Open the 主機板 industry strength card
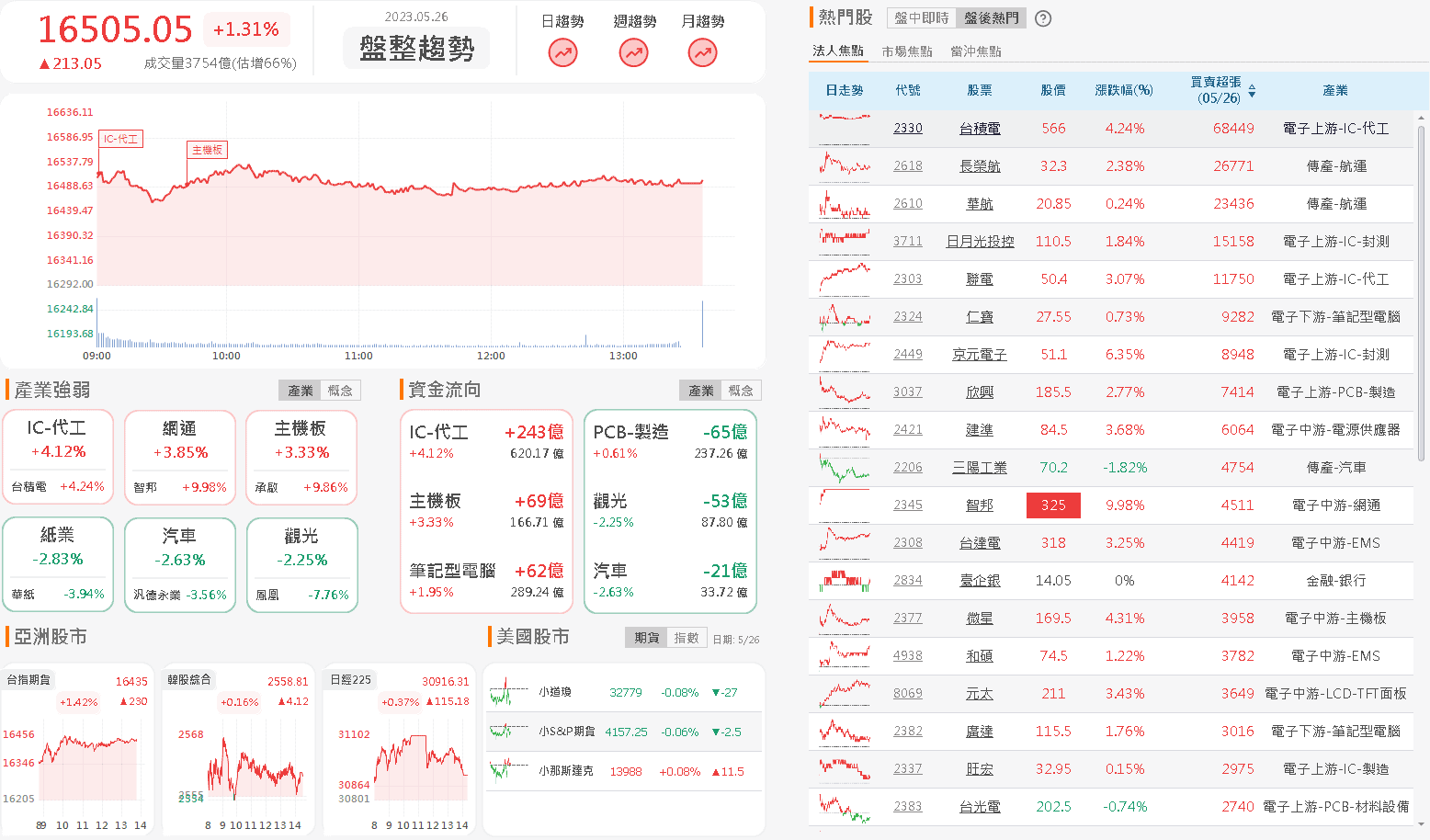This screenshot has width=1430, height=840. coord(301,457)
